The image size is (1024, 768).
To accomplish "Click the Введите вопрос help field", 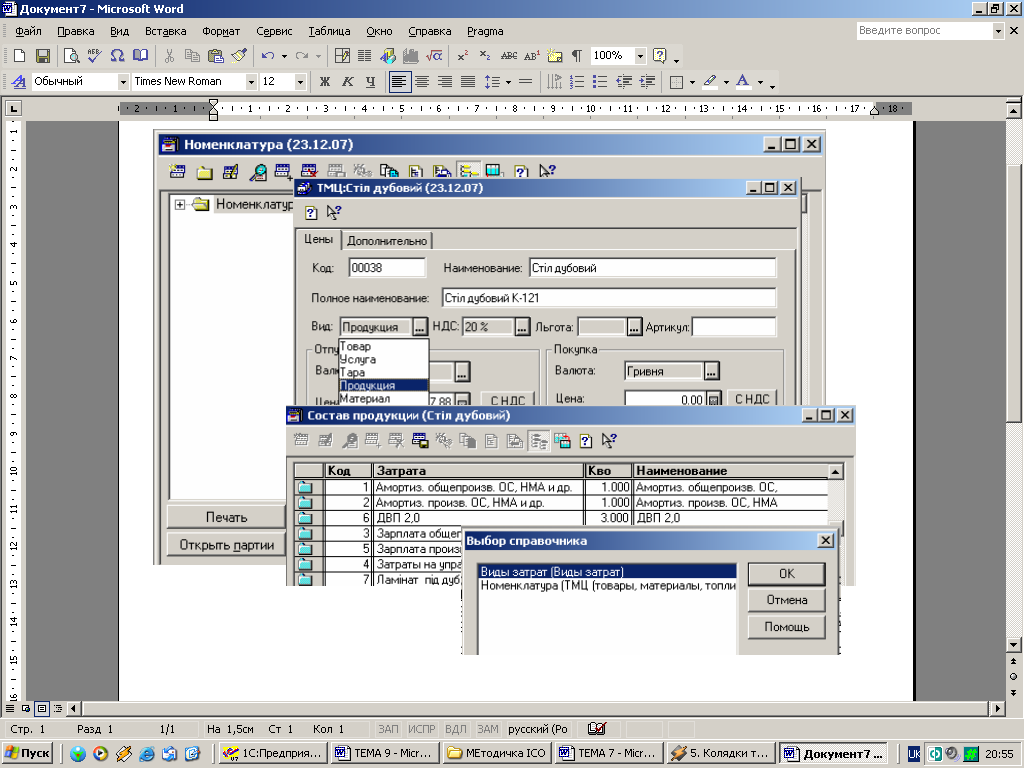I will (x=924, y=30).
